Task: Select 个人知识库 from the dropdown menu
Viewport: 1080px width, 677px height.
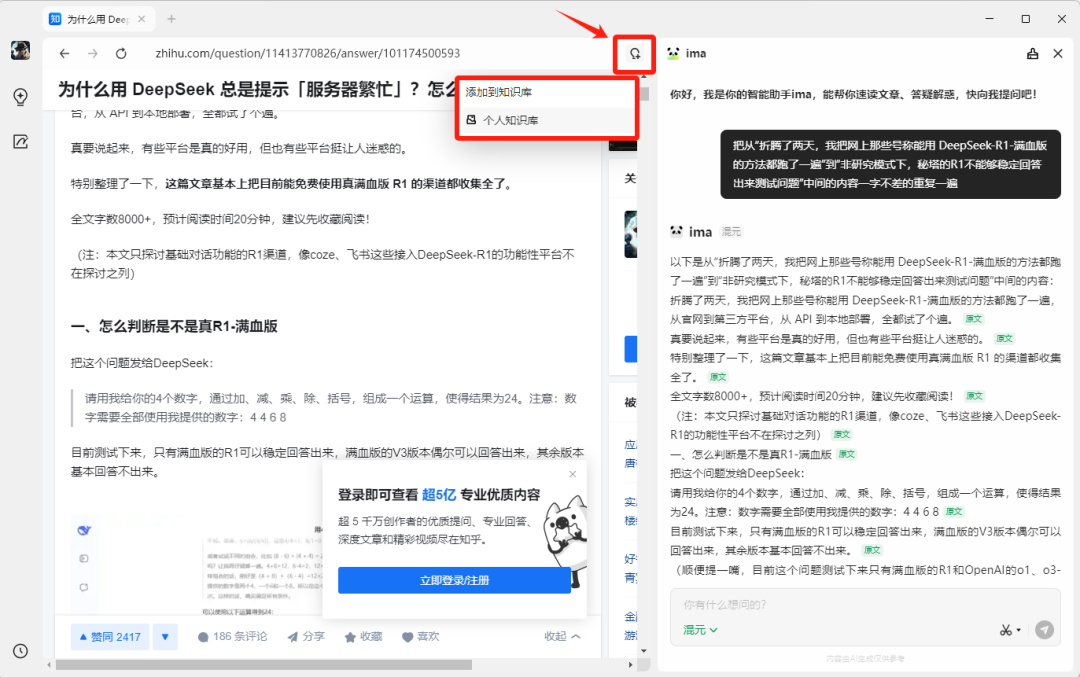Action: coord(548,120)
